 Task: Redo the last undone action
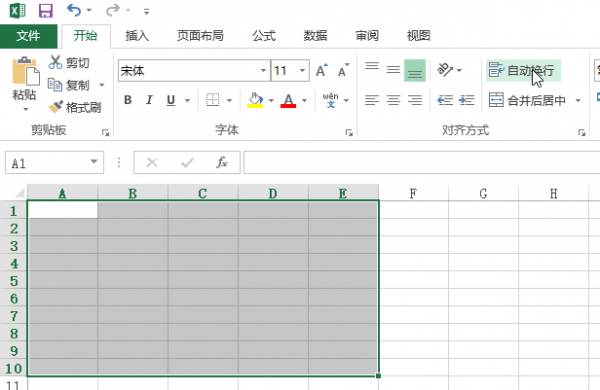click(x=113, y=10)
